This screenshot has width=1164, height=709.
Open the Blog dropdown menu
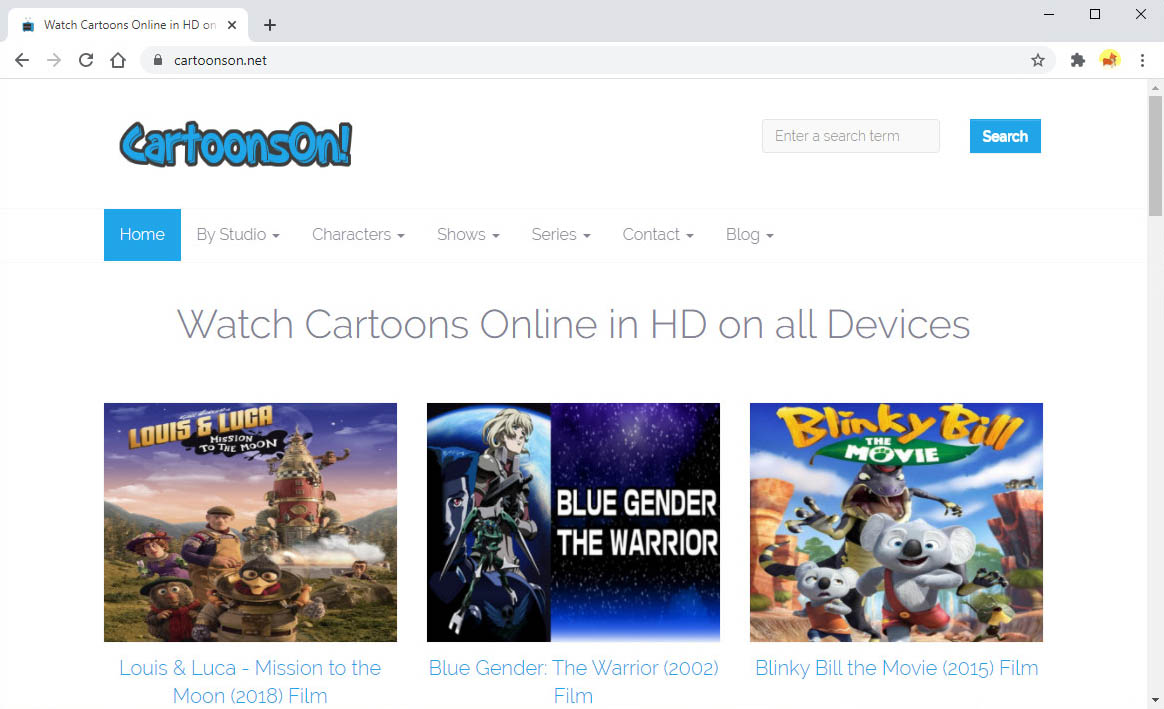point(749,234)
